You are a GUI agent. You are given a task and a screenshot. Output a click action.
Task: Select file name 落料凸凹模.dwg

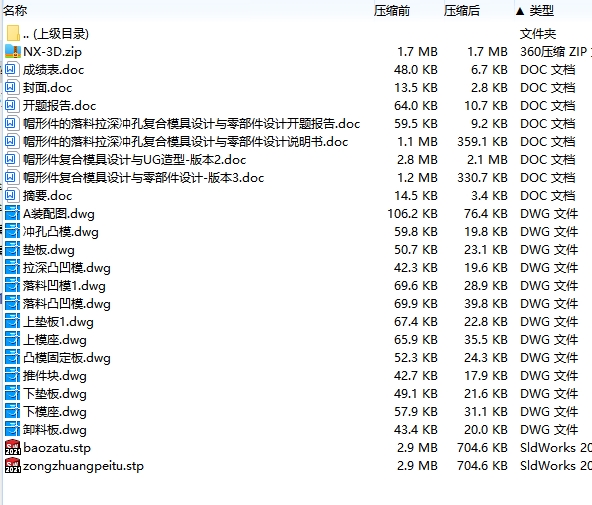point(67,303)
